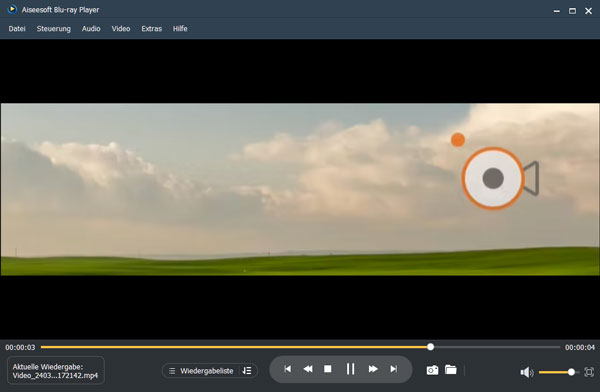
Task: Open the Hilfe menu
Action: point(180,29)
